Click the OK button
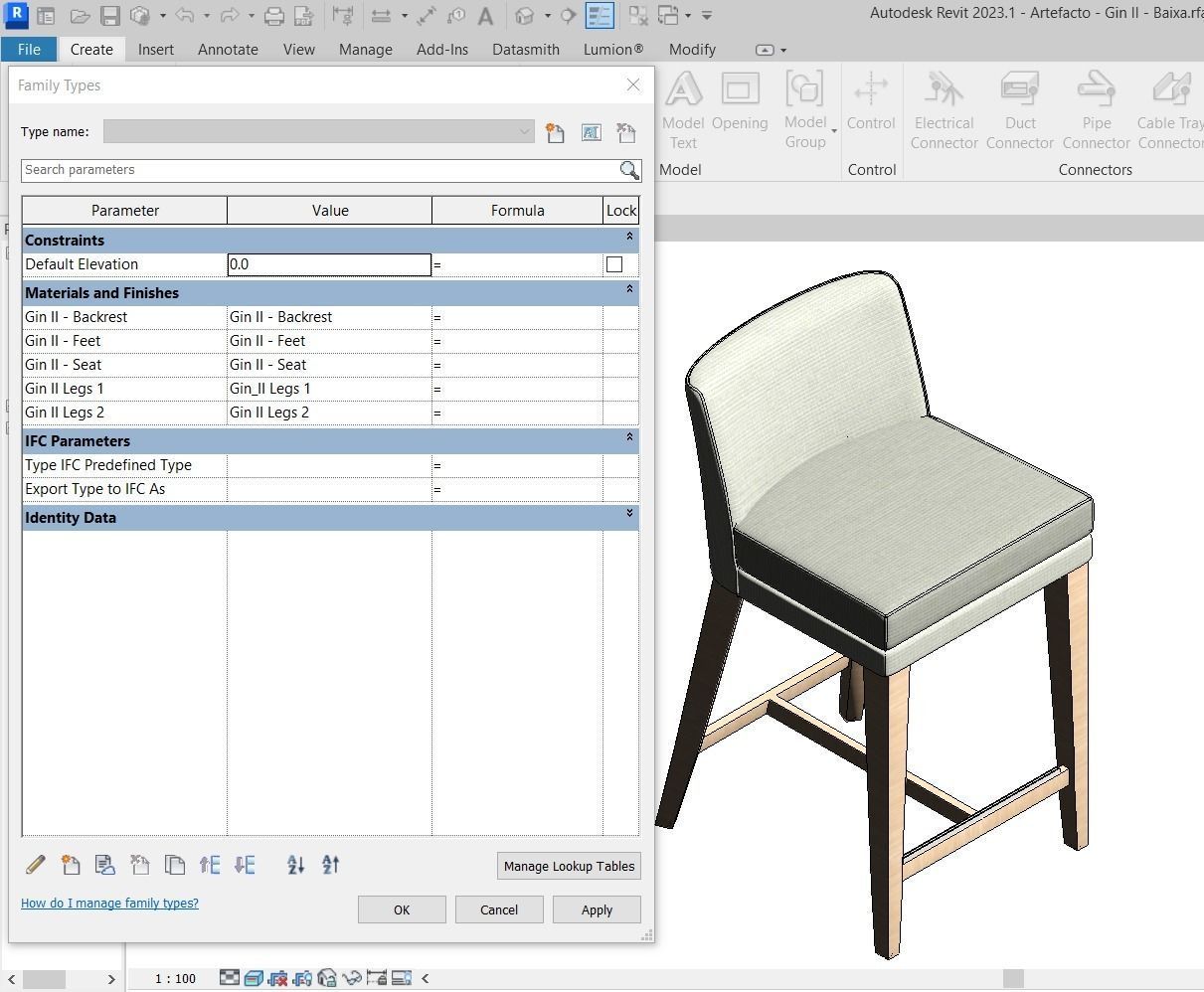 pos(402,909)
